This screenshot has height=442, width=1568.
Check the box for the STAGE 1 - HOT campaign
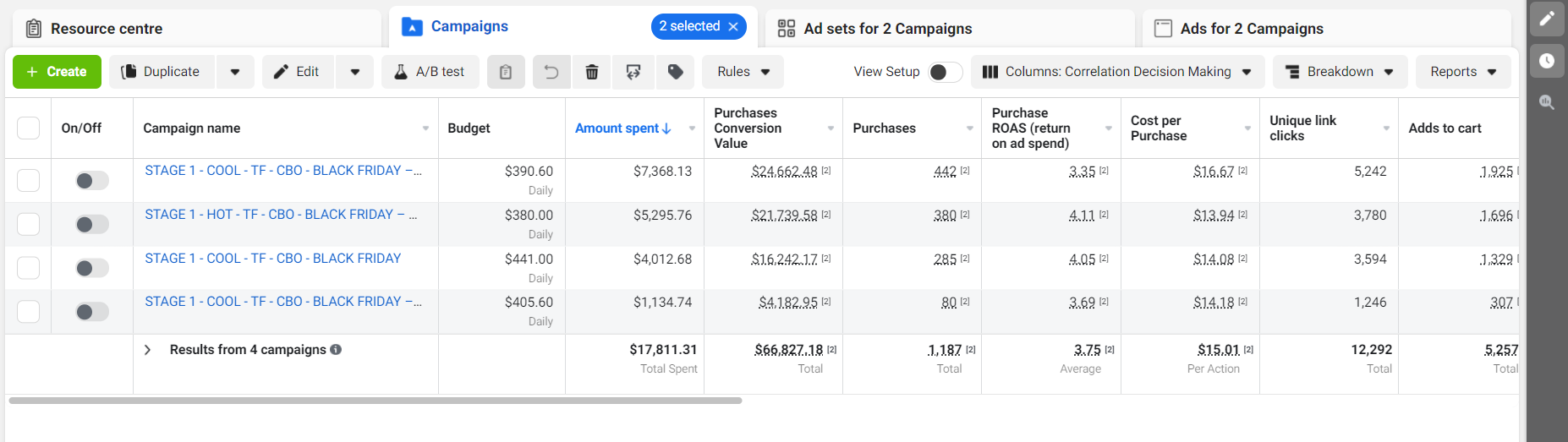[x=28, y=224]
